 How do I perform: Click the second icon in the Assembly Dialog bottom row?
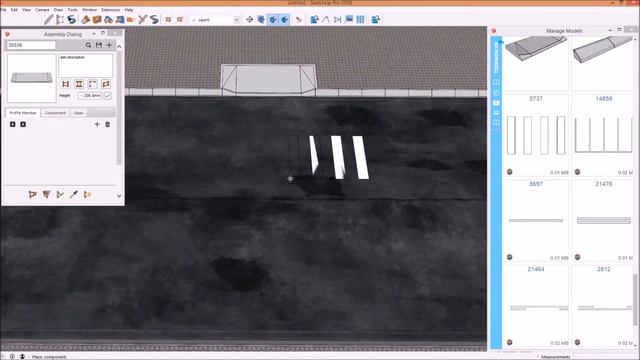47,194
